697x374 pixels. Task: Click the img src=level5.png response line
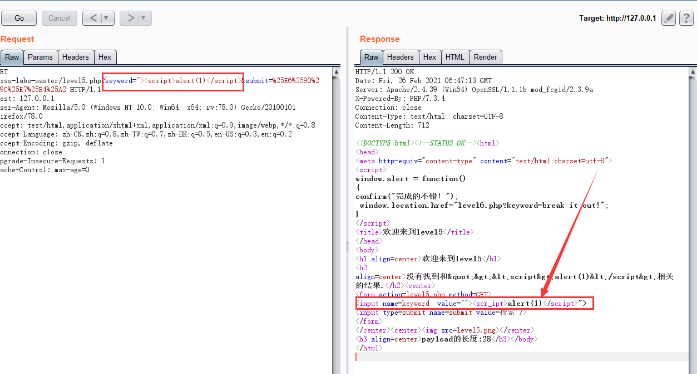(445, 330)
